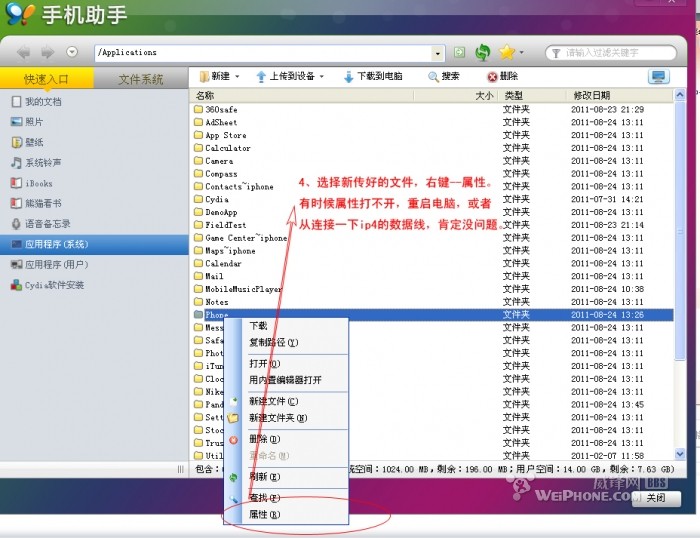Click the 新建 toolbar button
Image resolution: width=700 pixels, height=538 pixels.
point(215,76)
